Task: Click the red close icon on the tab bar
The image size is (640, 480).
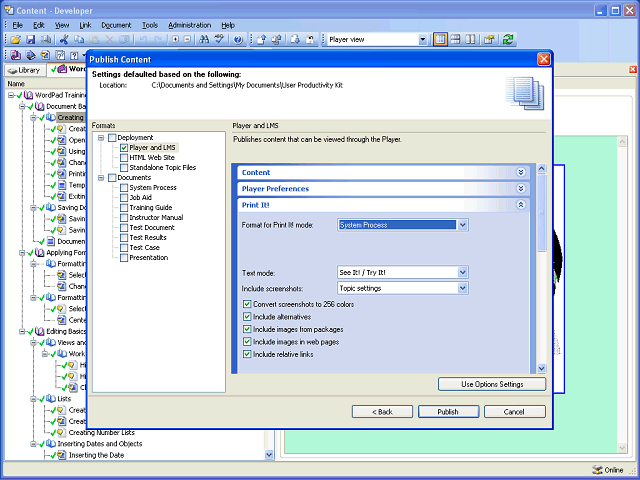Action: coord(633,69)
